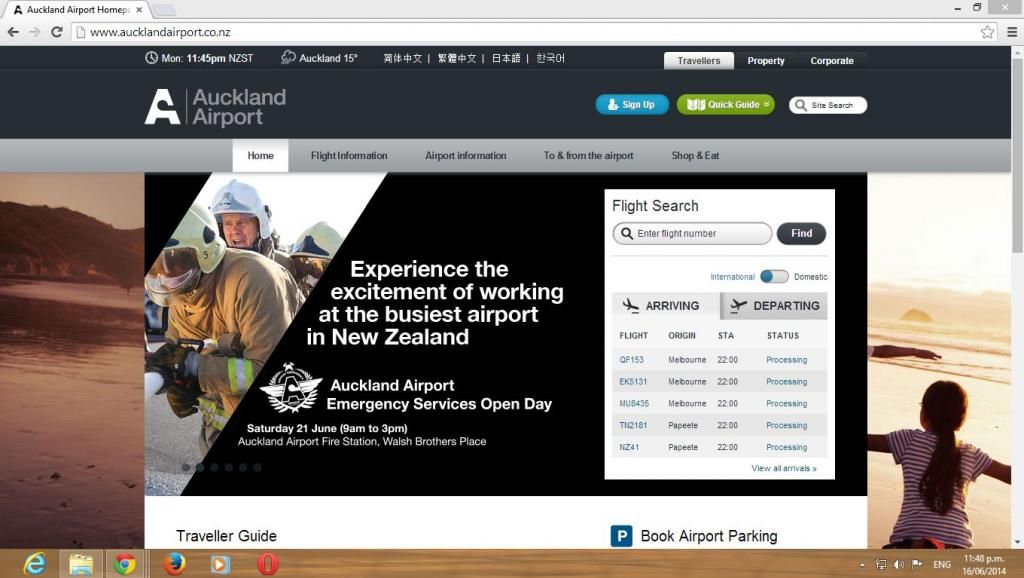Select the first carousel slide dot
Image resolution: width=1024 pixels, height=578 pixels.
(186, 467)
